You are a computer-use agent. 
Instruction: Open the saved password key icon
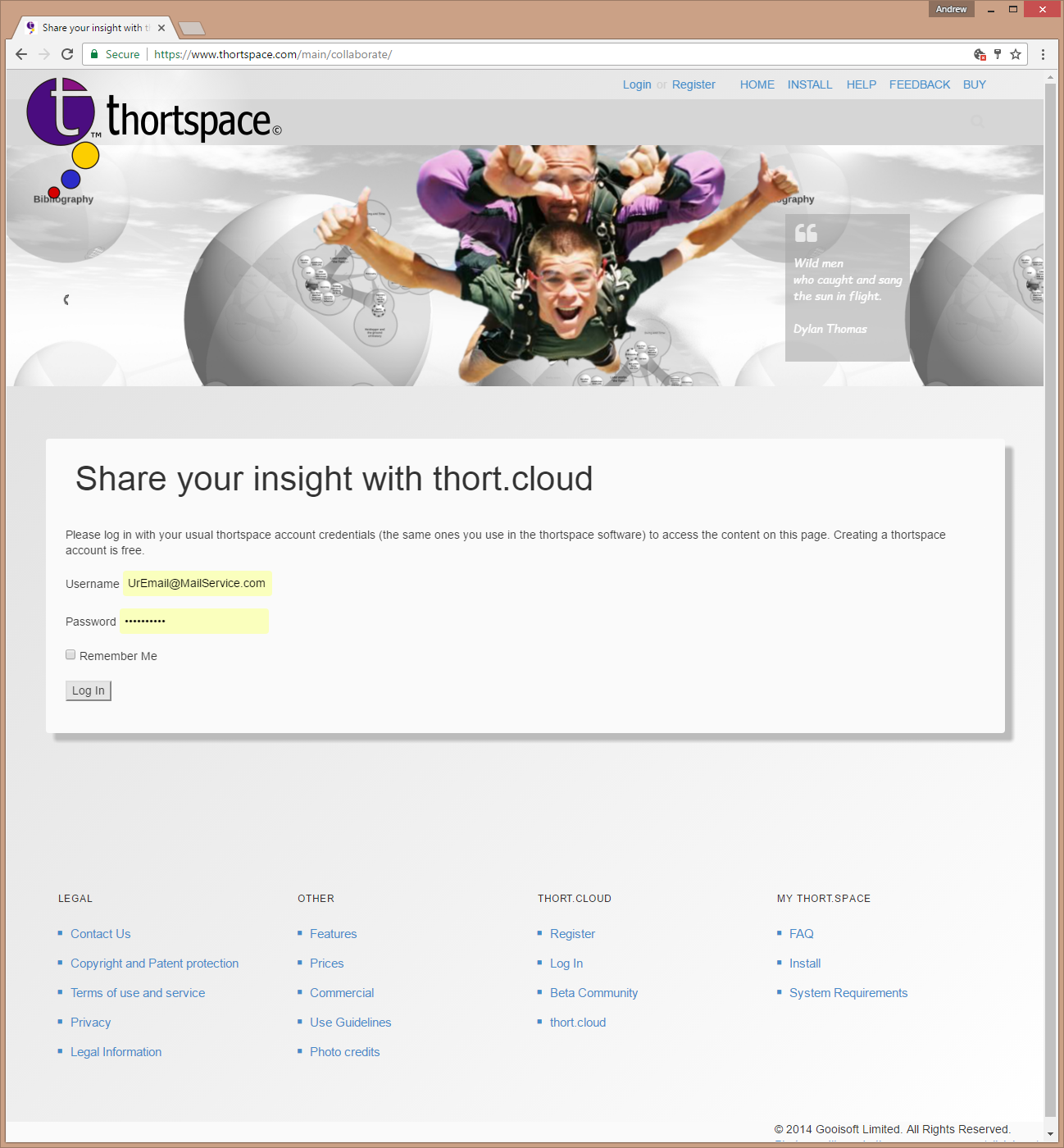(x=998, y=54)
